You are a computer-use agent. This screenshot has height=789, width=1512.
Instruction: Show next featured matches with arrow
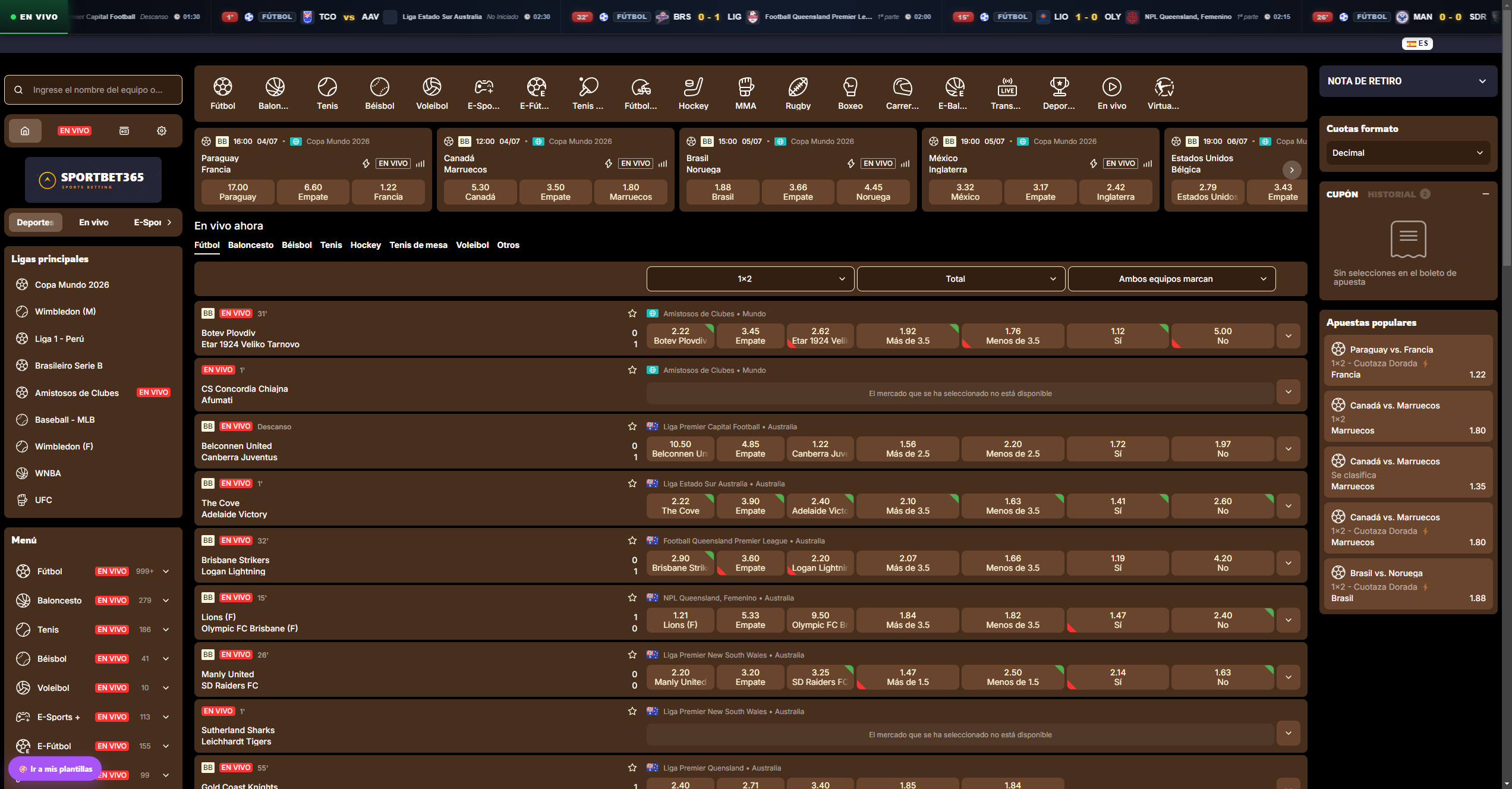click(x=1291, y=170)
